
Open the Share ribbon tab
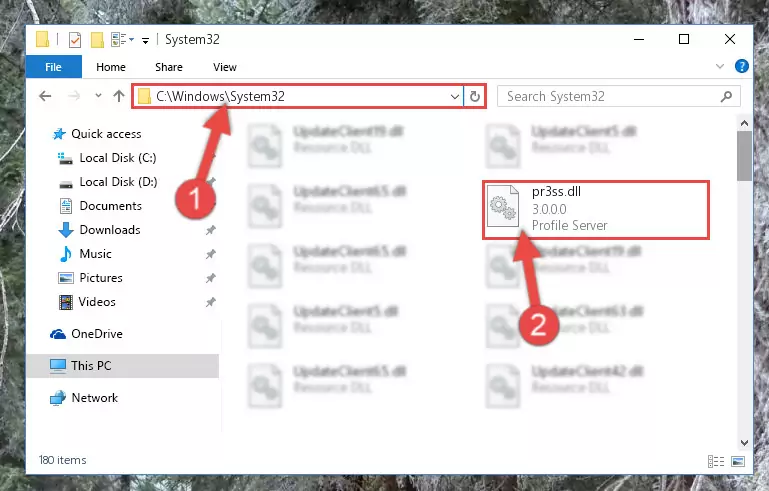tap(169, 67)
